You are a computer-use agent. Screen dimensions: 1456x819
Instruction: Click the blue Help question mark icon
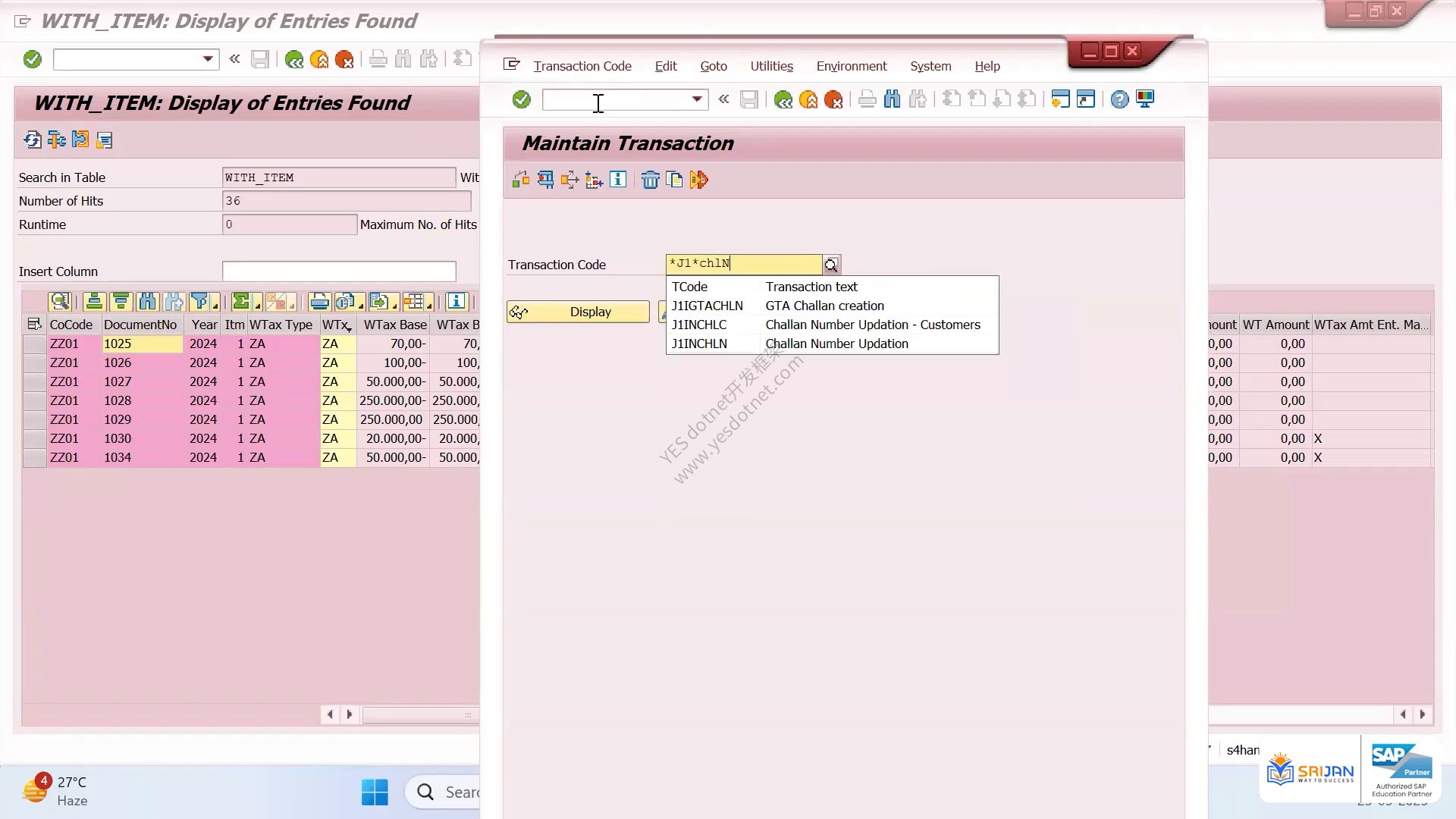pos(1119,99)
